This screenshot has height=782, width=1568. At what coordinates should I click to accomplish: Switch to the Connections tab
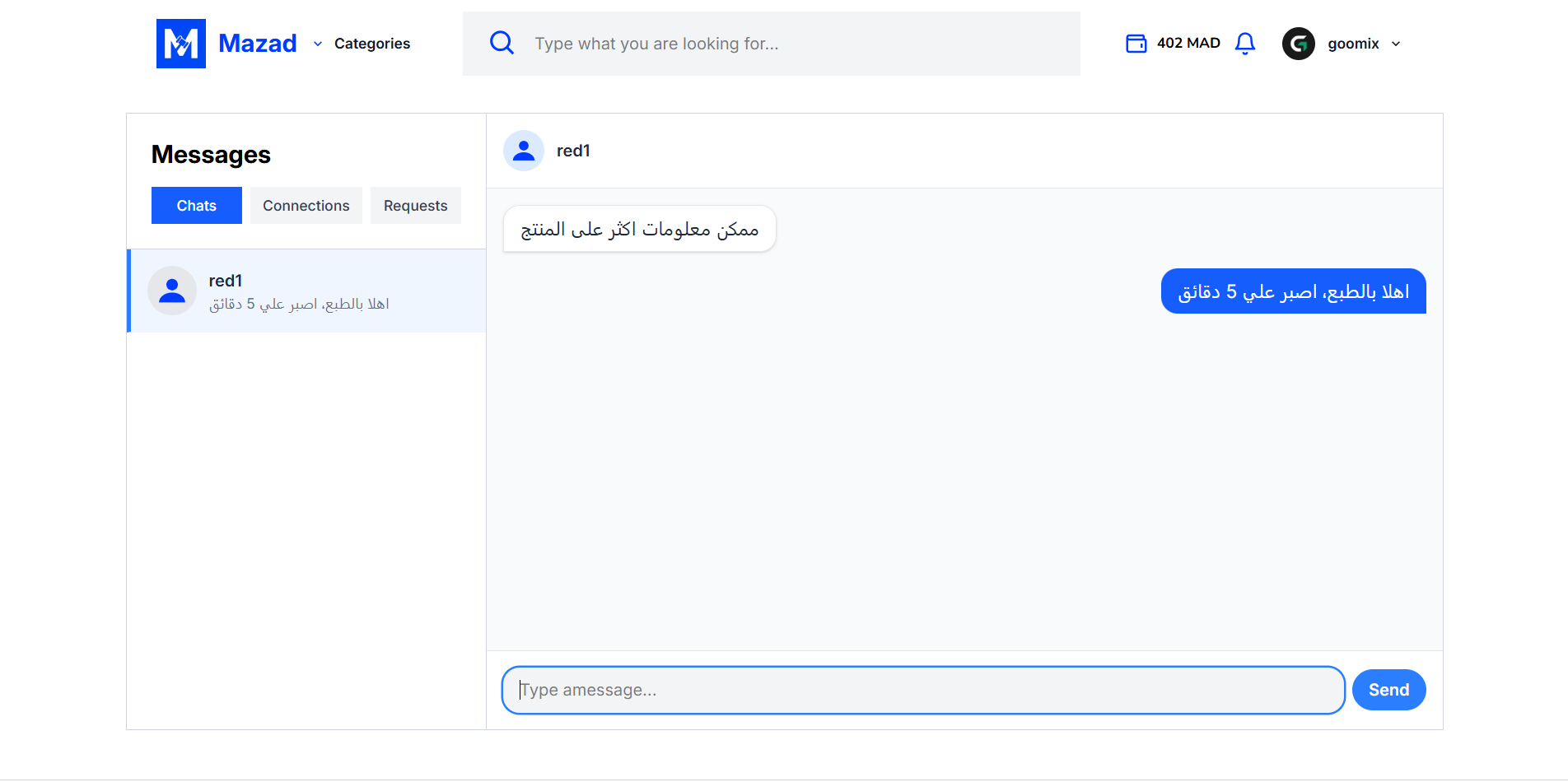point(306,206)
